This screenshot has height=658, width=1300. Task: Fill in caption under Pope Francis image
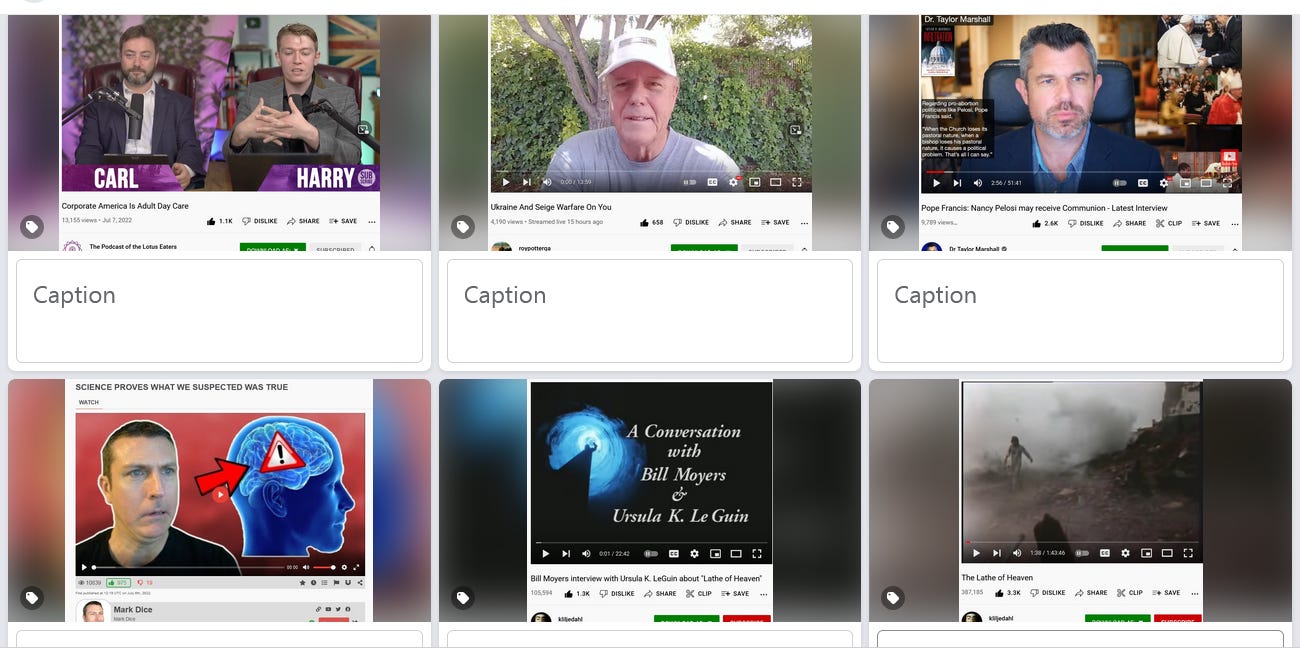point(1080,311)
